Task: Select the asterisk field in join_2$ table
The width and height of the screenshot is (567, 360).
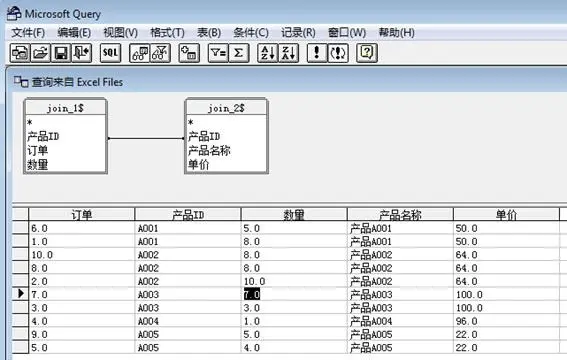Action: pyautogui.click(x=191, y=123)
